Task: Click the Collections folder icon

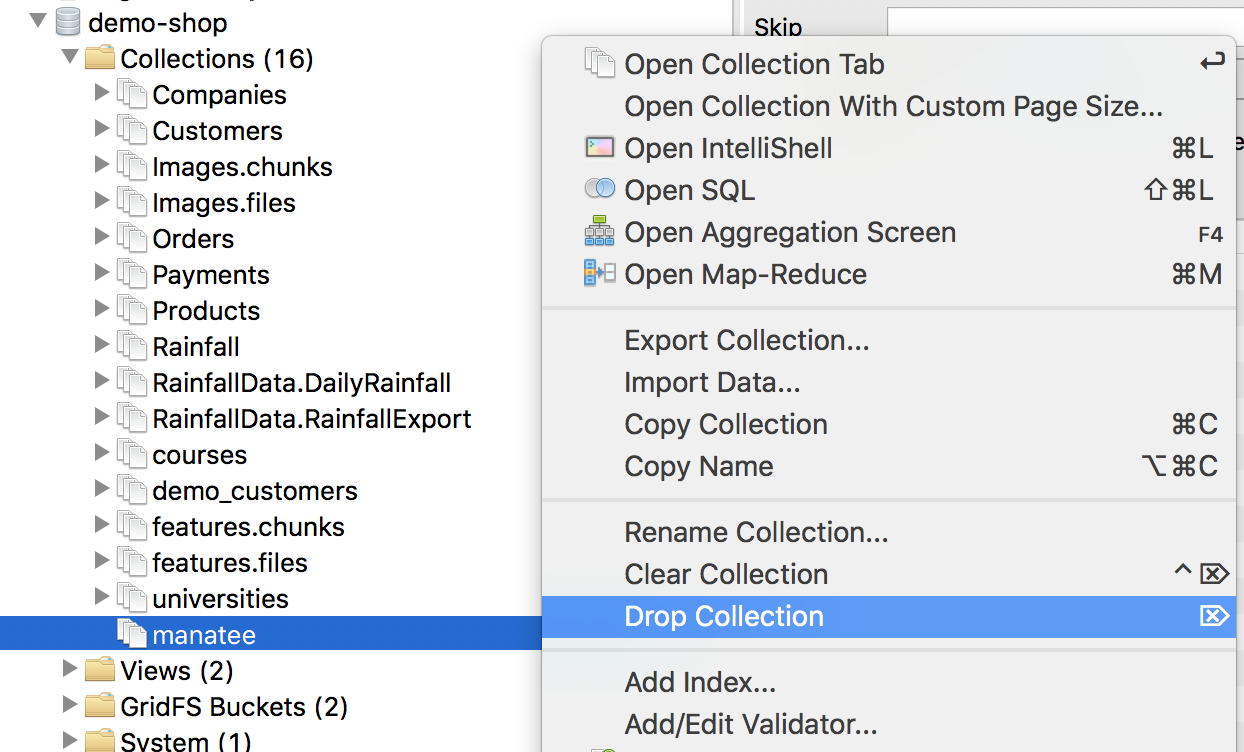Action: [100, 58]
